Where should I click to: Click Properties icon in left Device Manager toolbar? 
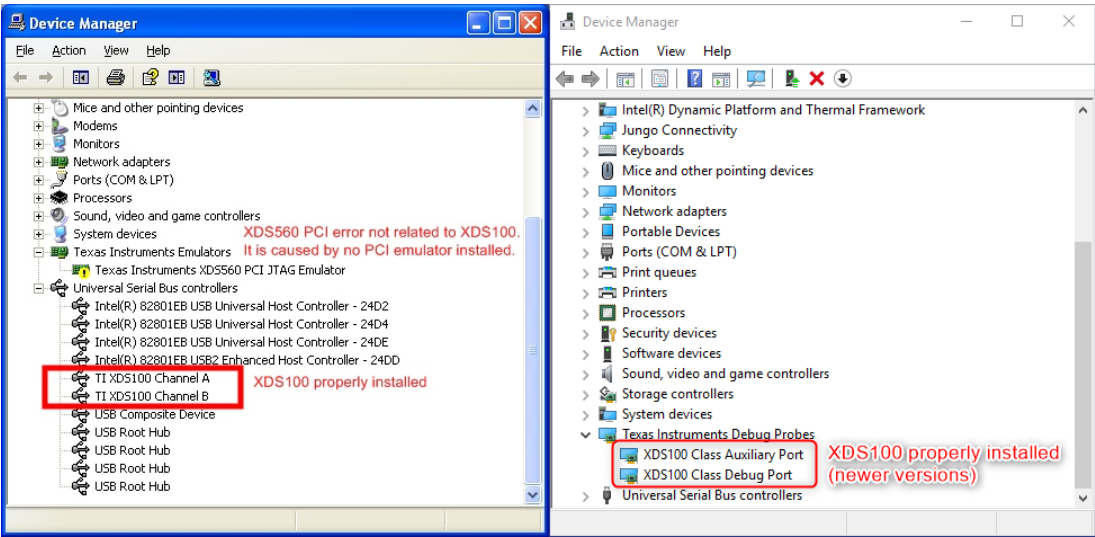[x=177, y=78]
